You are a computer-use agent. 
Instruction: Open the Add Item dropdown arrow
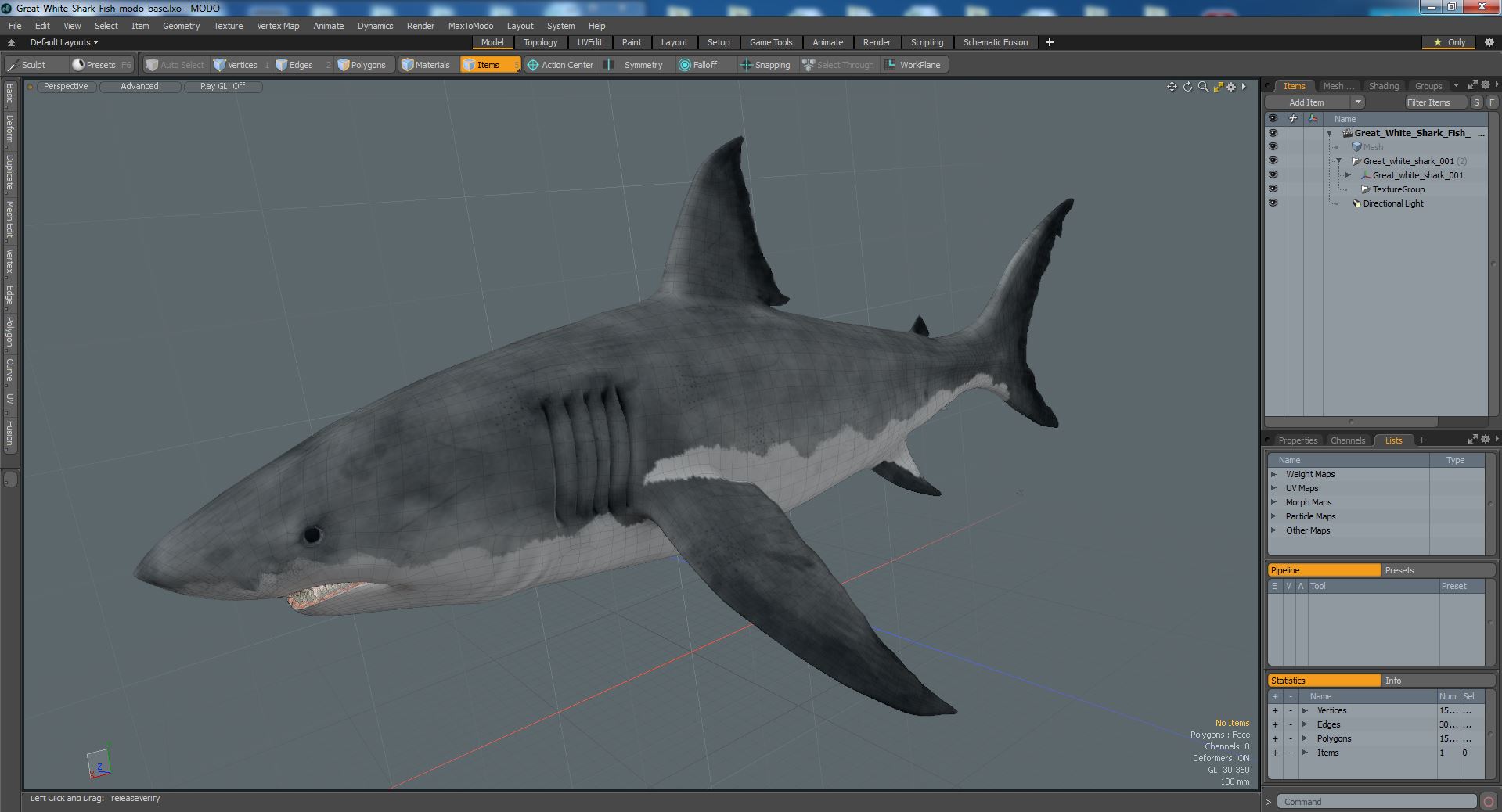click(1358, 102)
